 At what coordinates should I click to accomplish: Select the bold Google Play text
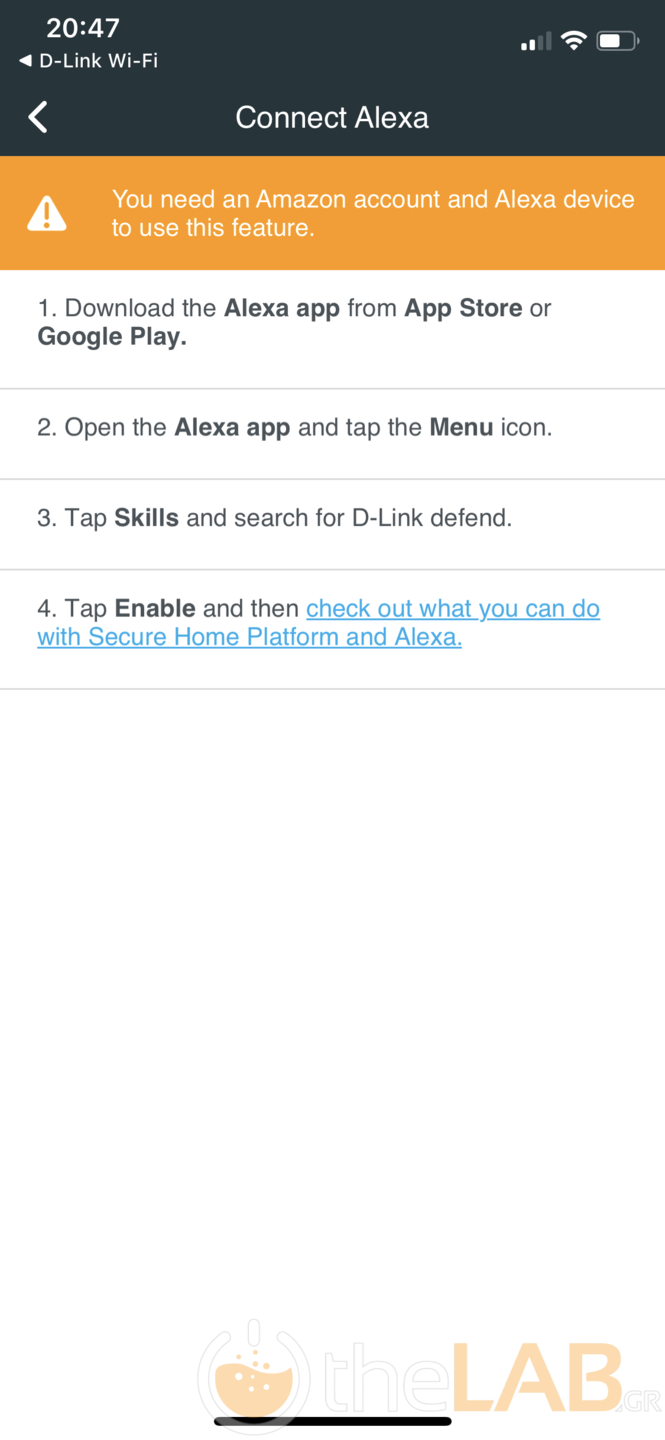pyautogui.click(x=112, y=337)
